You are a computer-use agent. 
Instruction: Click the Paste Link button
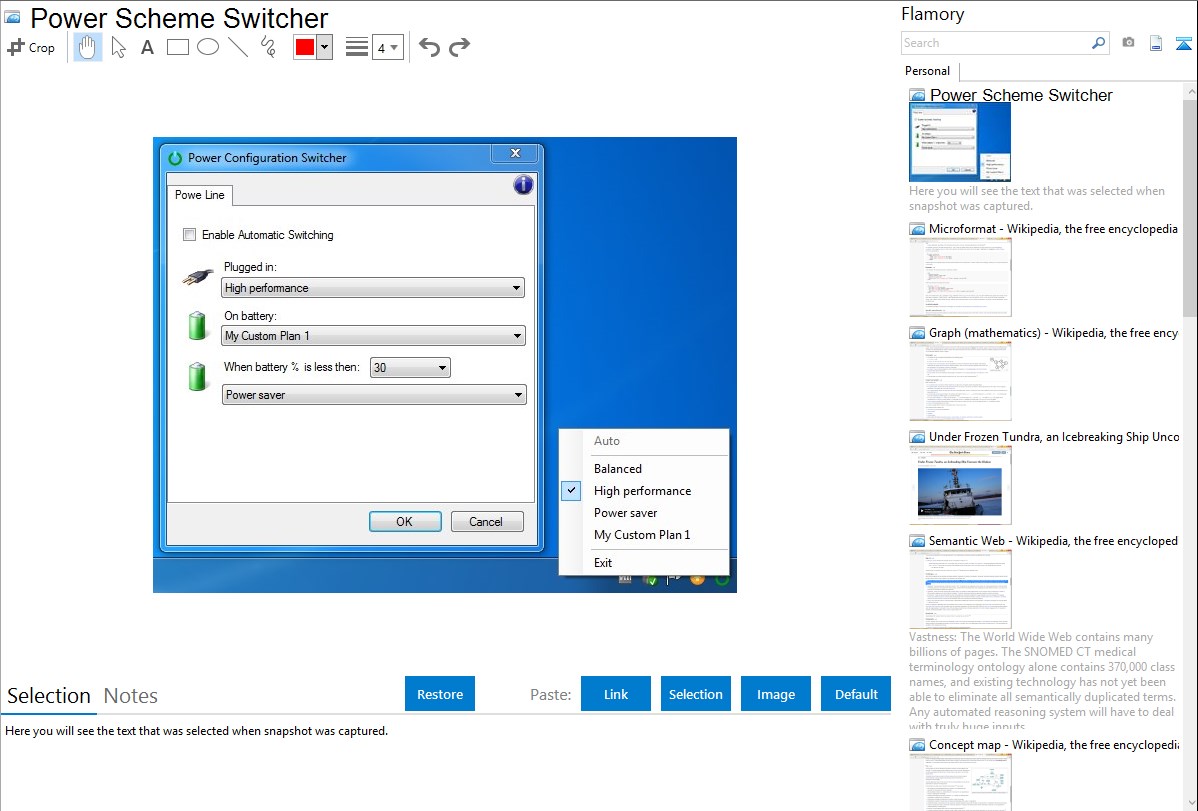[x=616, y=694]
